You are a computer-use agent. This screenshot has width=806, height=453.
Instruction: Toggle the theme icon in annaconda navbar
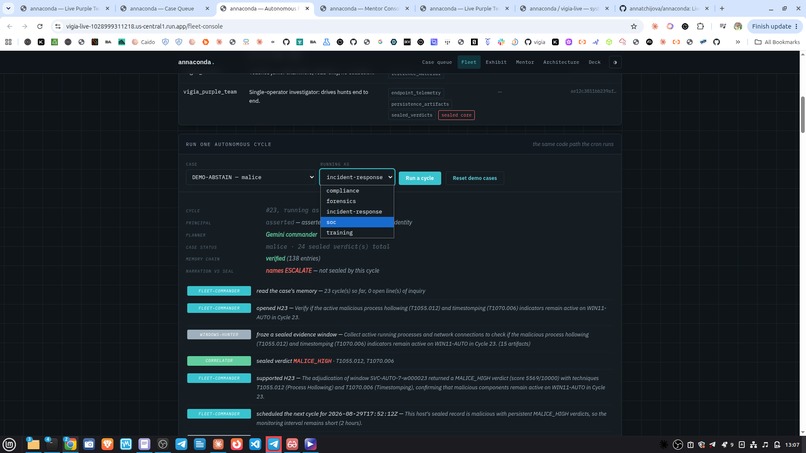click(615, 62)
